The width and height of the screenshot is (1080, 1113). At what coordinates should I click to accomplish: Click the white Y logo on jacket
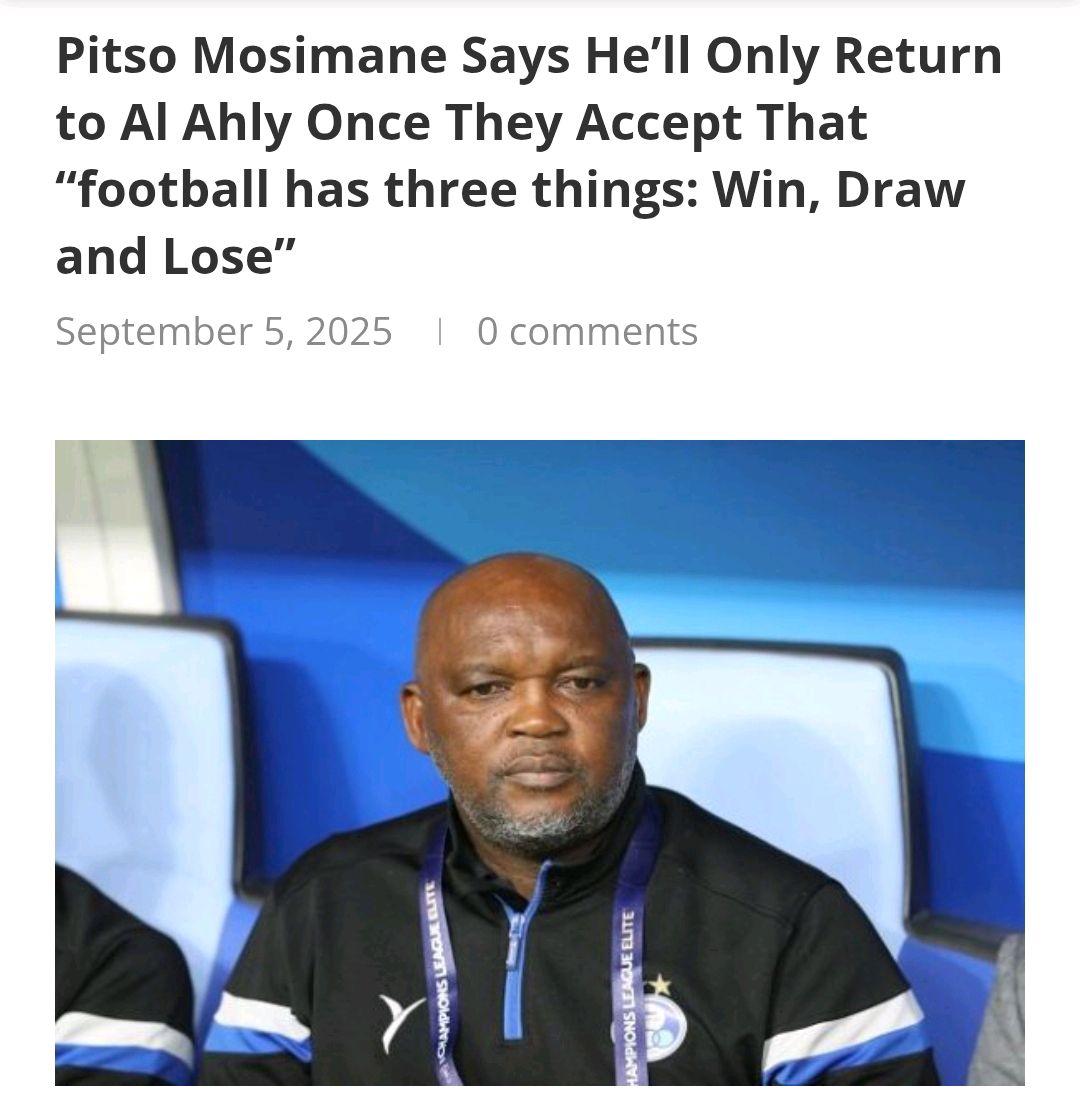[x=400, y=1021]
